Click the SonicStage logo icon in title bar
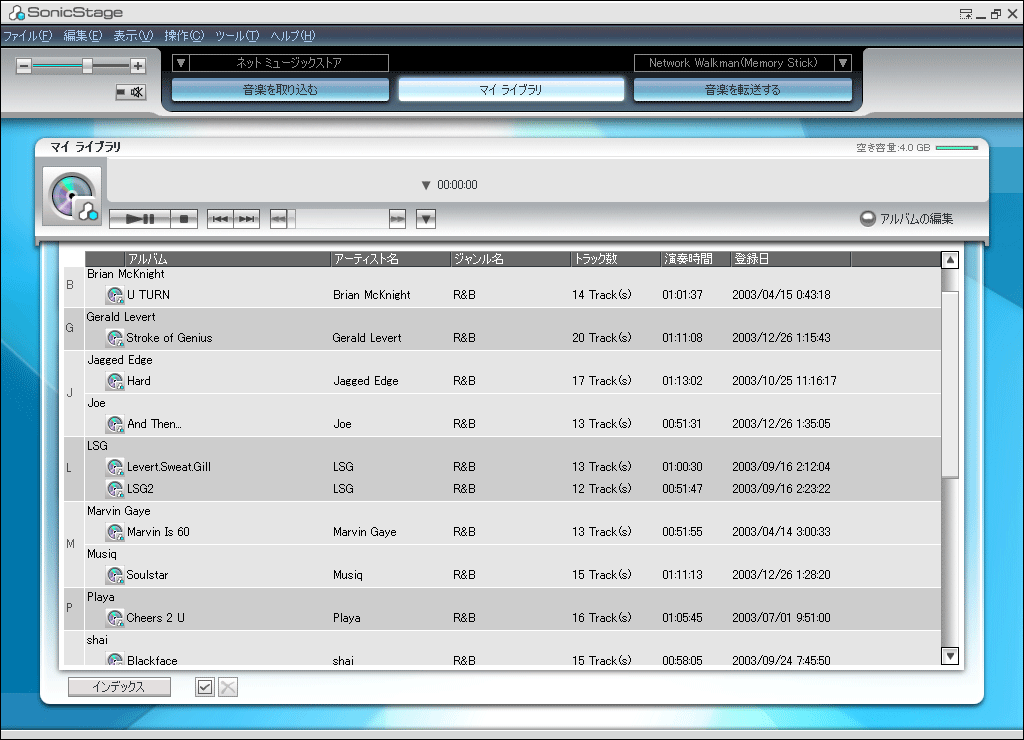The height and width of the screenshot is (740, 1024). pyautogui.click(x=16, y=12)
